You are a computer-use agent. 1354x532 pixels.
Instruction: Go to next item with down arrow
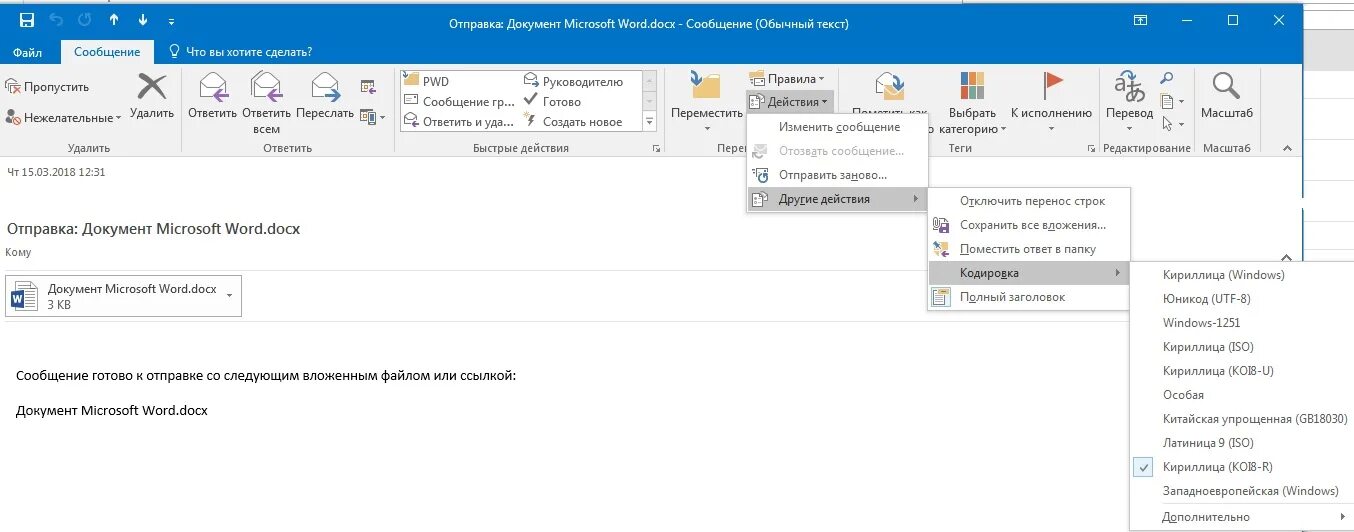143,20
